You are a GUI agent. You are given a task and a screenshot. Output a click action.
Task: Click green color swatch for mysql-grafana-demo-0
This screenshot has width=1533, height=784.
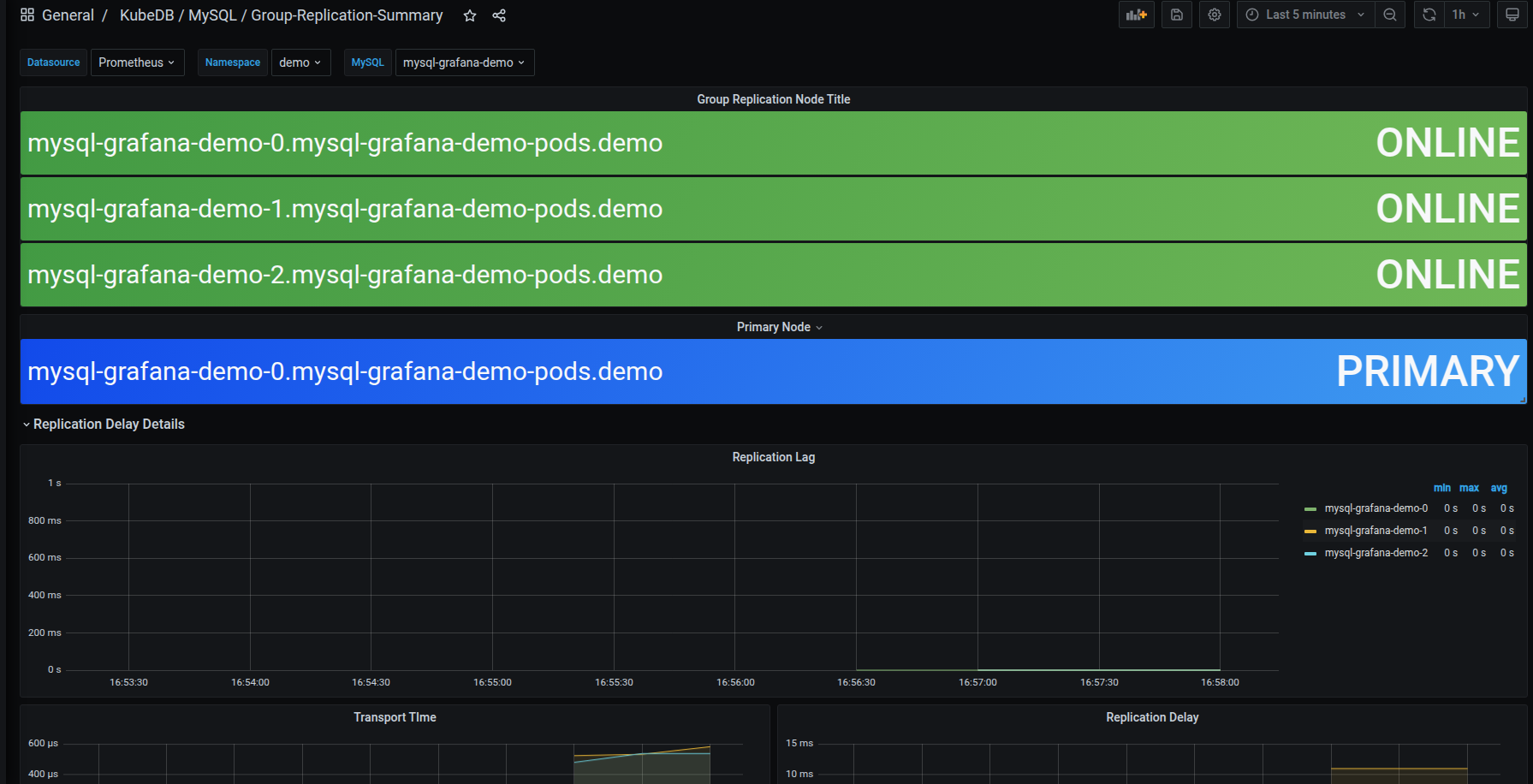(1310, 509)
